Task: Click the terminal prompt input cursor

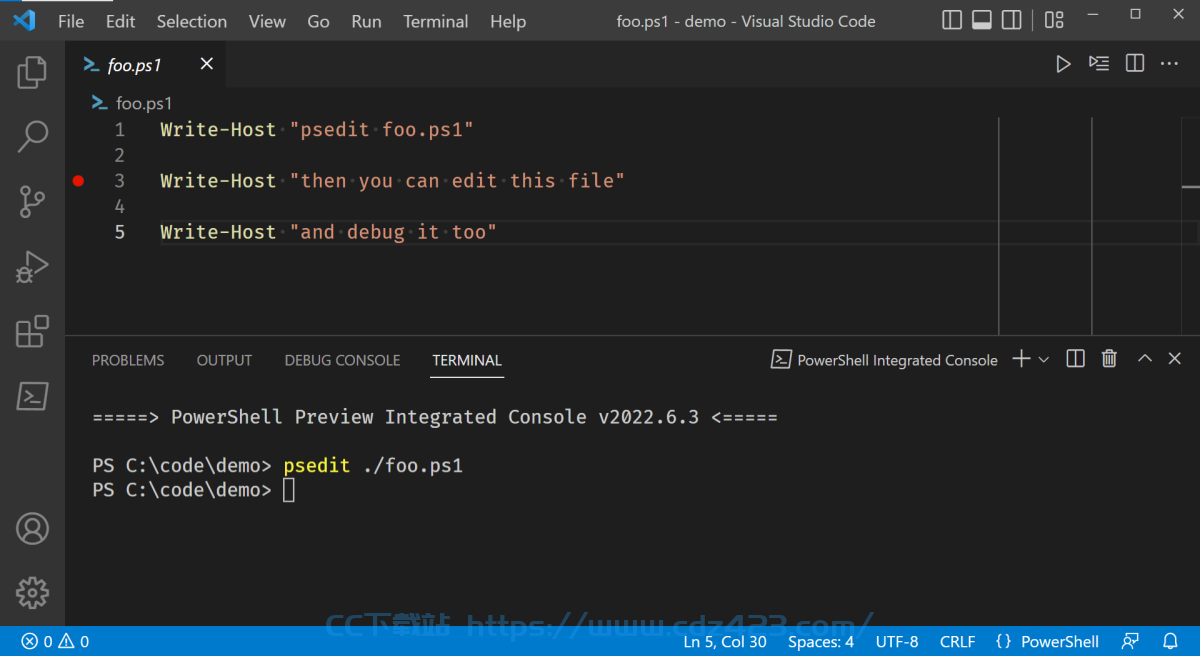Action: [289, 491]
